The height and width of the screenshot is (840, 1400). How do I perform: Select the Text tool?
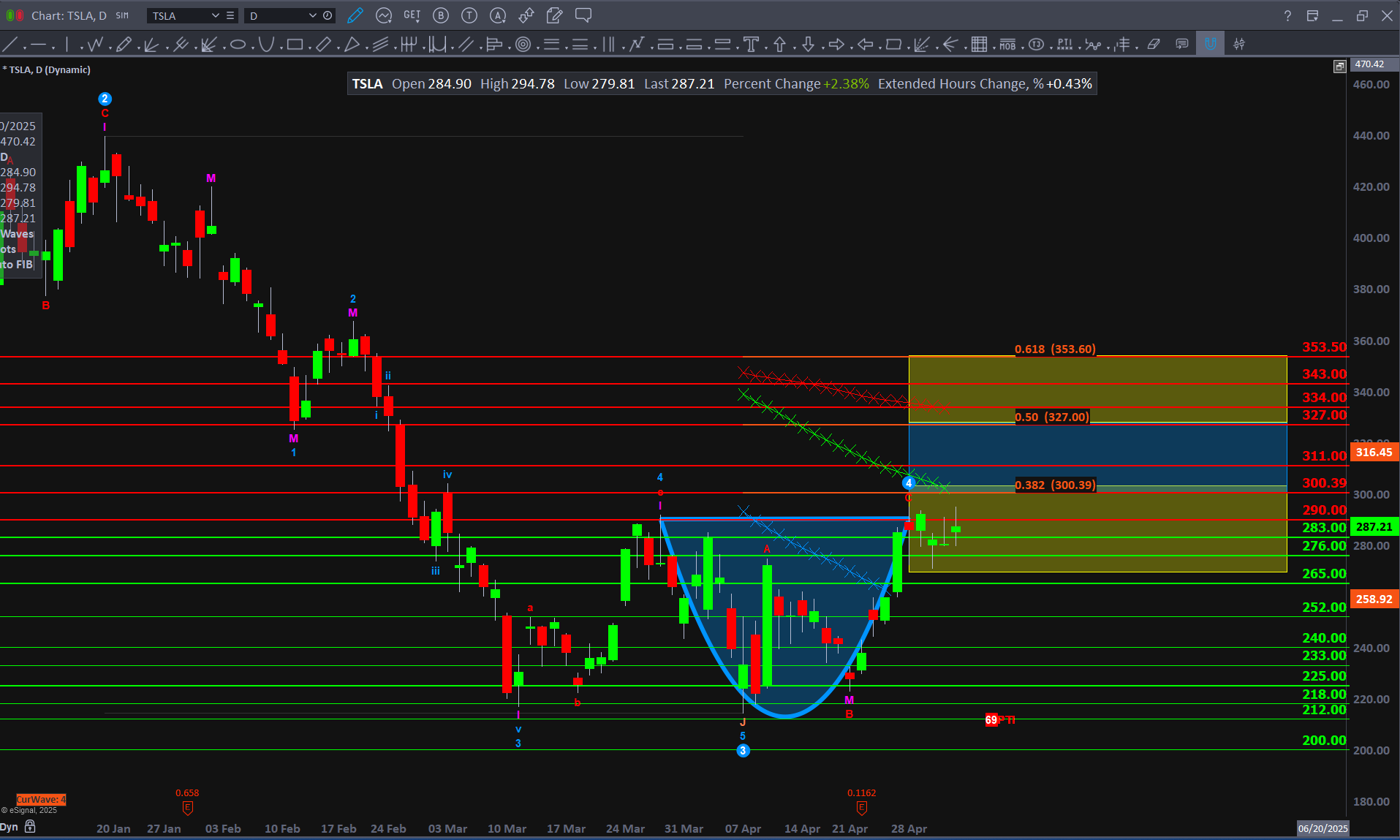pyautogui.click(x=751, y=45)
